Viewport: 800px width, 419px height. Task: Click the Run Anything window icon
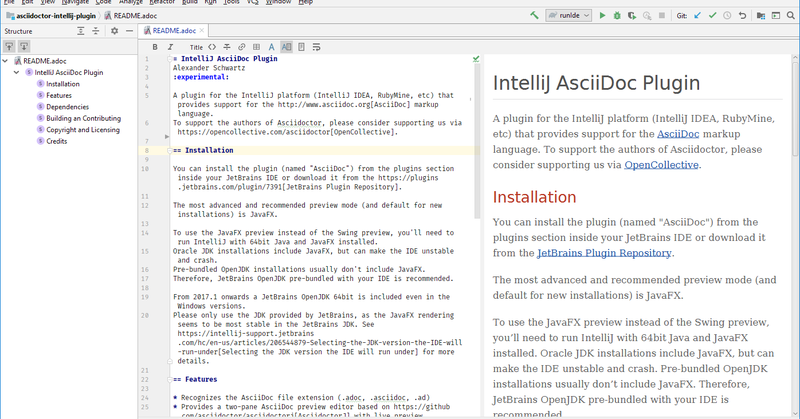click(776, 15)
